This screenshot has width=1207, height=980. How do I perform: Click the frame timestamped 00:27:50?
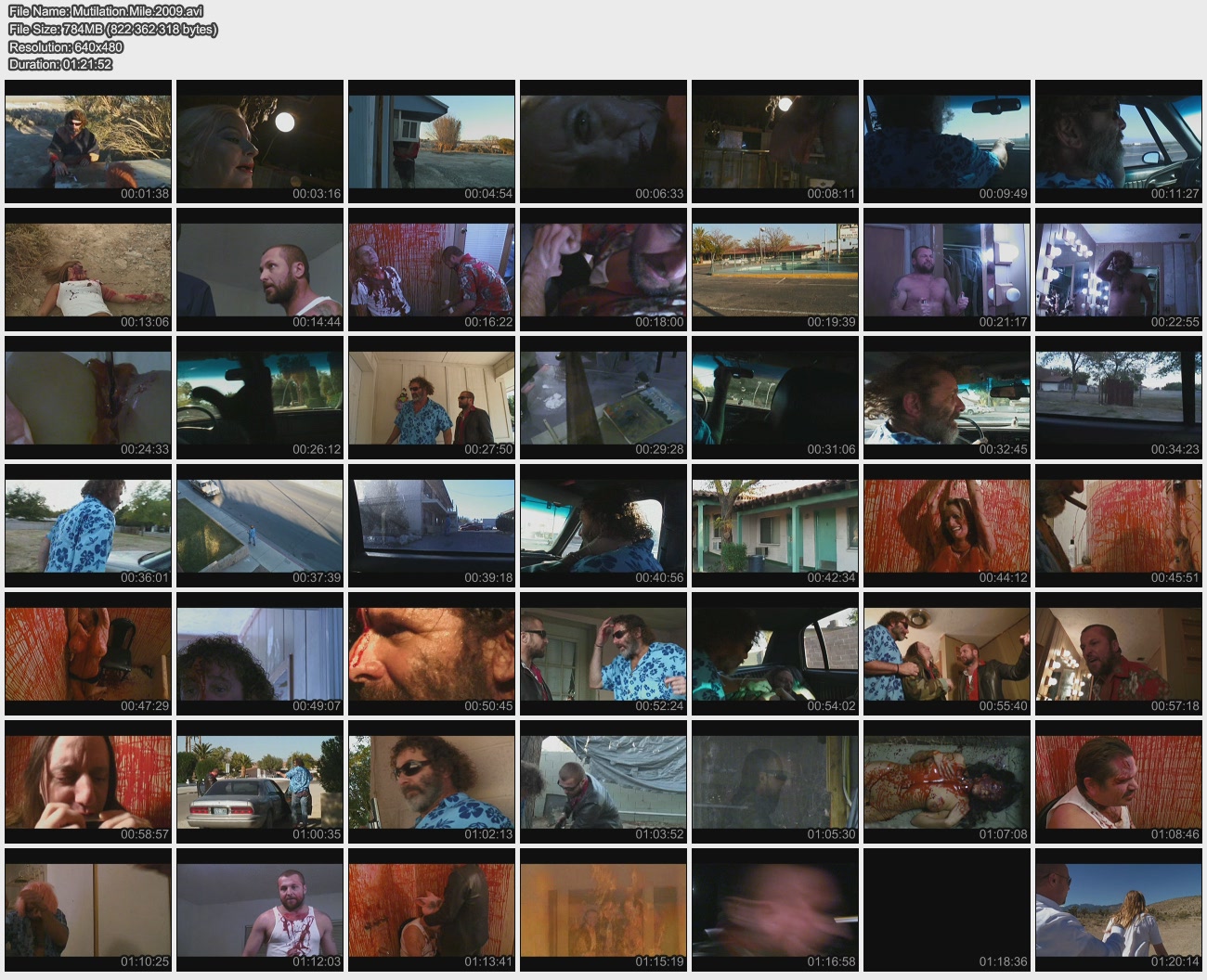pyautogui.click(x=432, y=397)
